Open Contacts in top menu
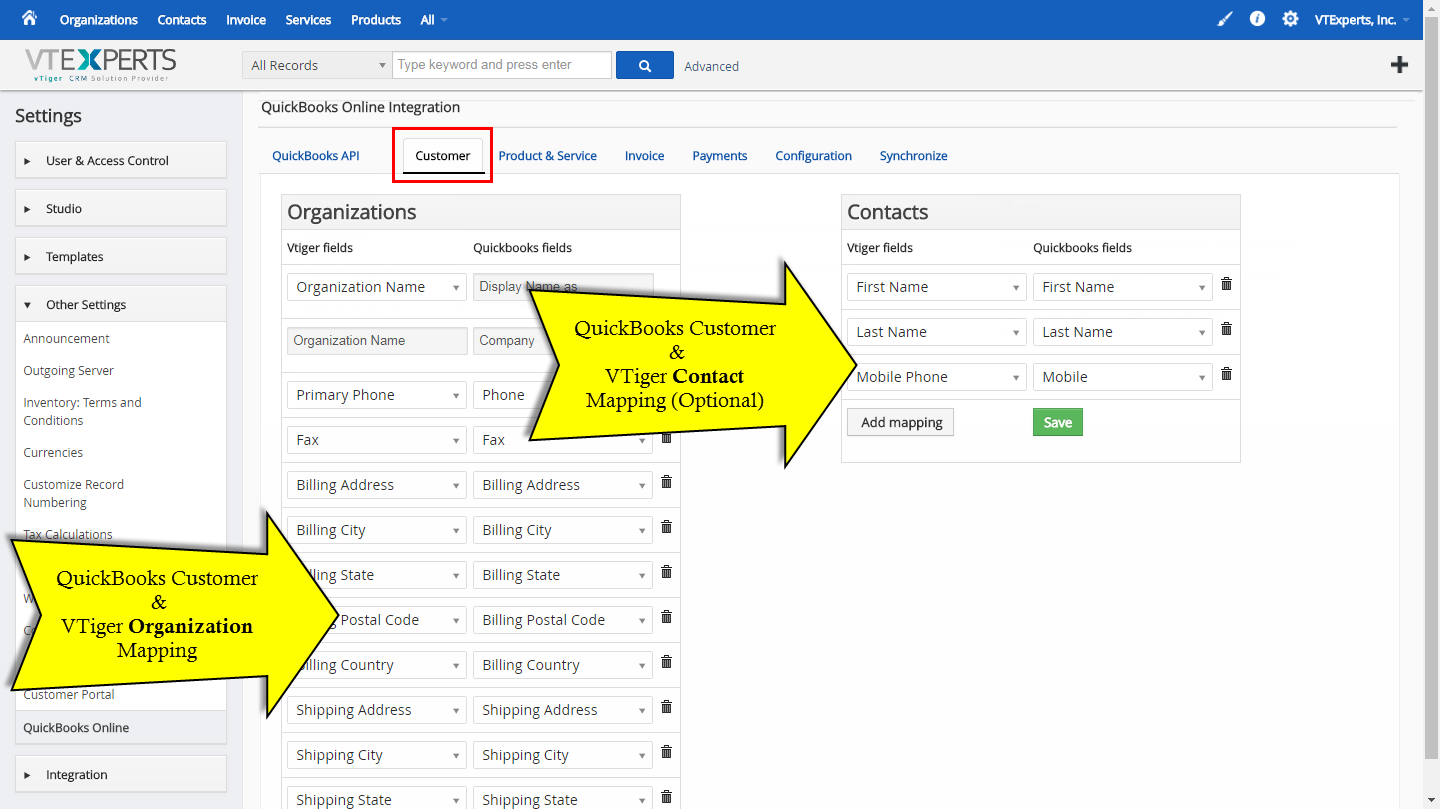 (x=182, y=20)
